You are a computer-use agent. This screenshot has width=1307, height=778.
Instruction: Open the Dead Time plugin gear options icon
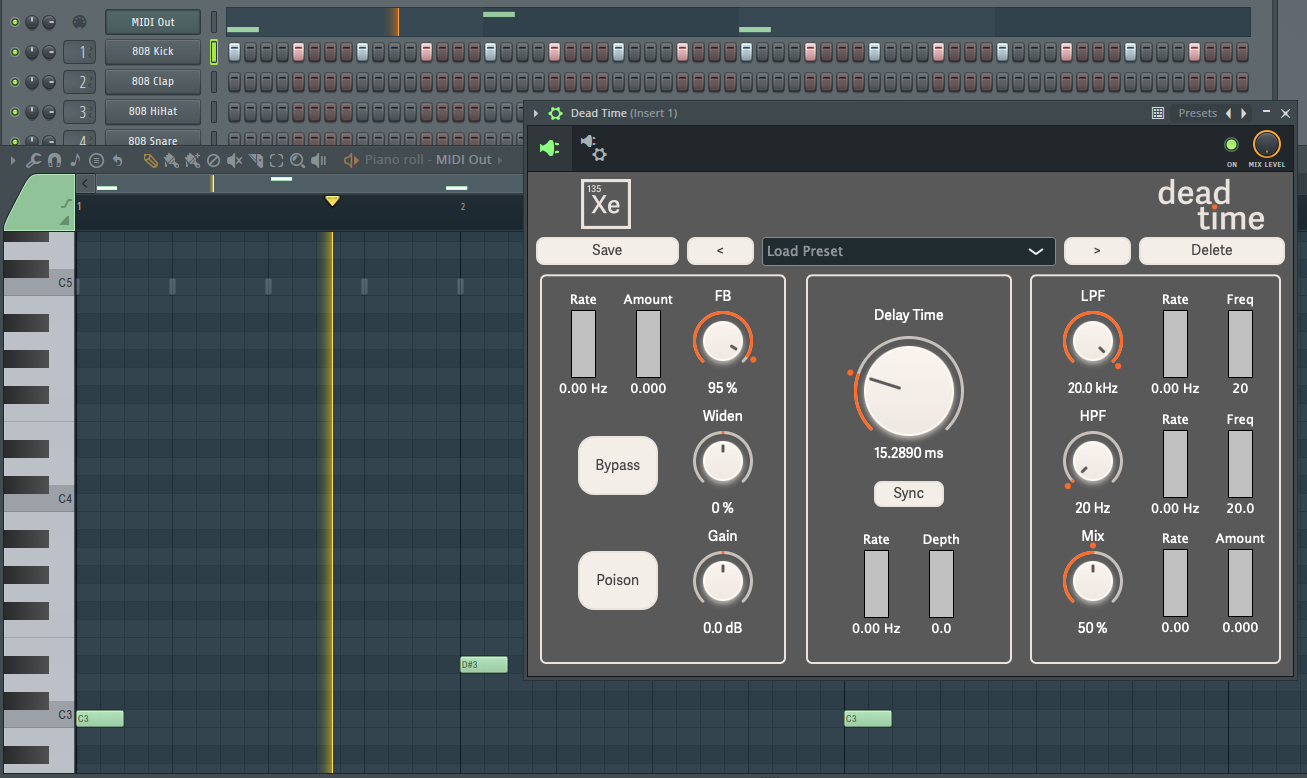pos(556,113)
